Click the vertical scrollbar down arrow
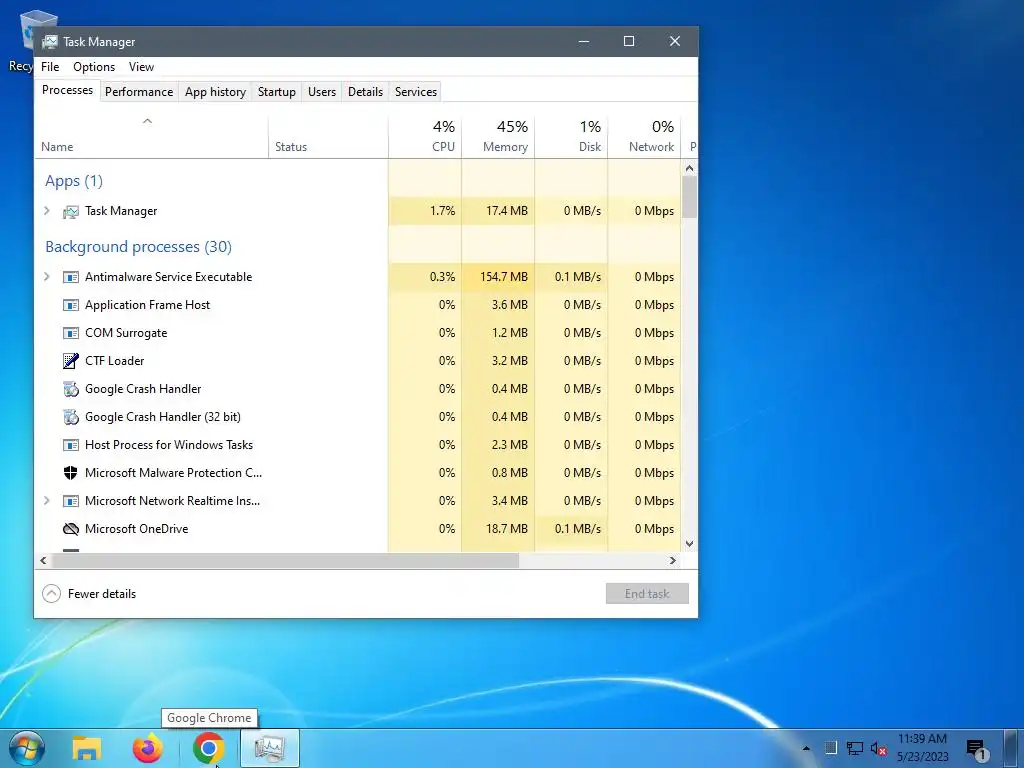The width and height of the screenshot is (1024, 768). click(x=690, y=544)
